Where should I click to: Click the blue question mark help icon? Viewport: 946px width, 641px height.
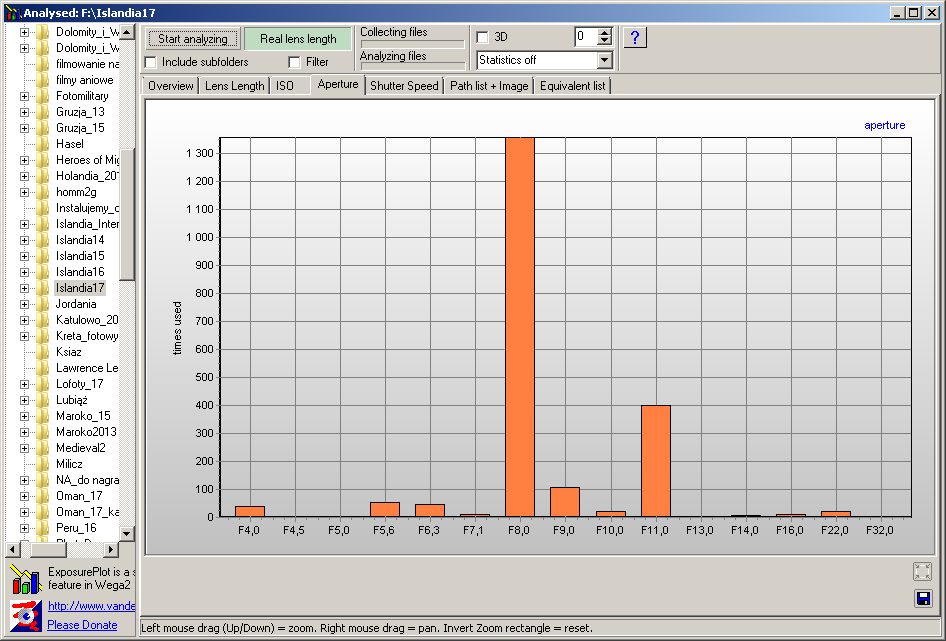click(635, 38)
